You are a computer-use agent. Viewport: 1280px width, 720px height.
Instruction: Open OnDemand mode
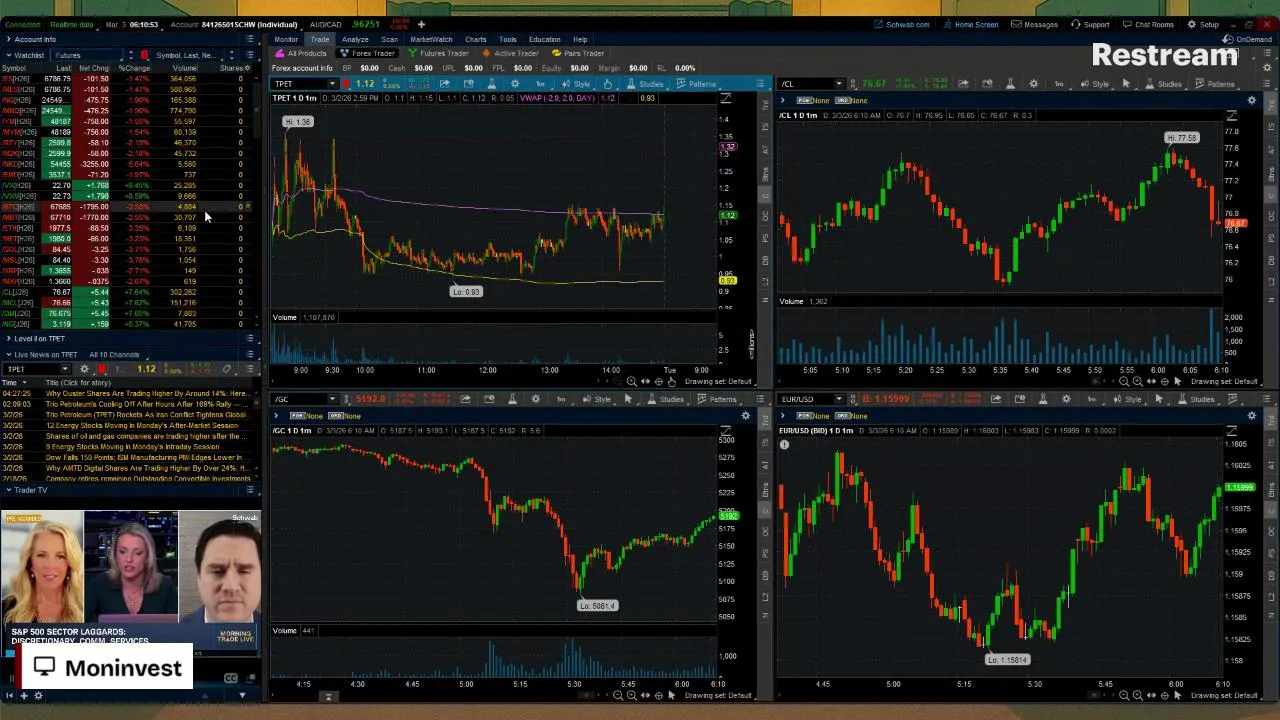pos(1248,39)
